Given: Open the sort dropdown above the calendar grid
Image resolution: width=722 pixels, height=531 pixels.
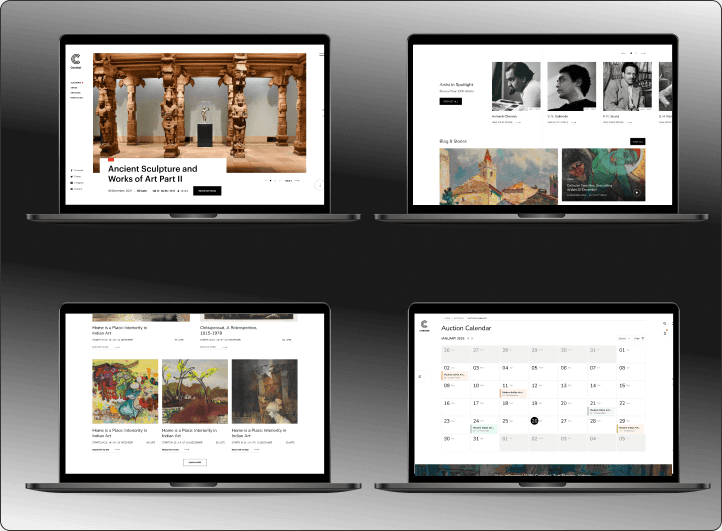Looking at the screenshot, I should (623, 338).
